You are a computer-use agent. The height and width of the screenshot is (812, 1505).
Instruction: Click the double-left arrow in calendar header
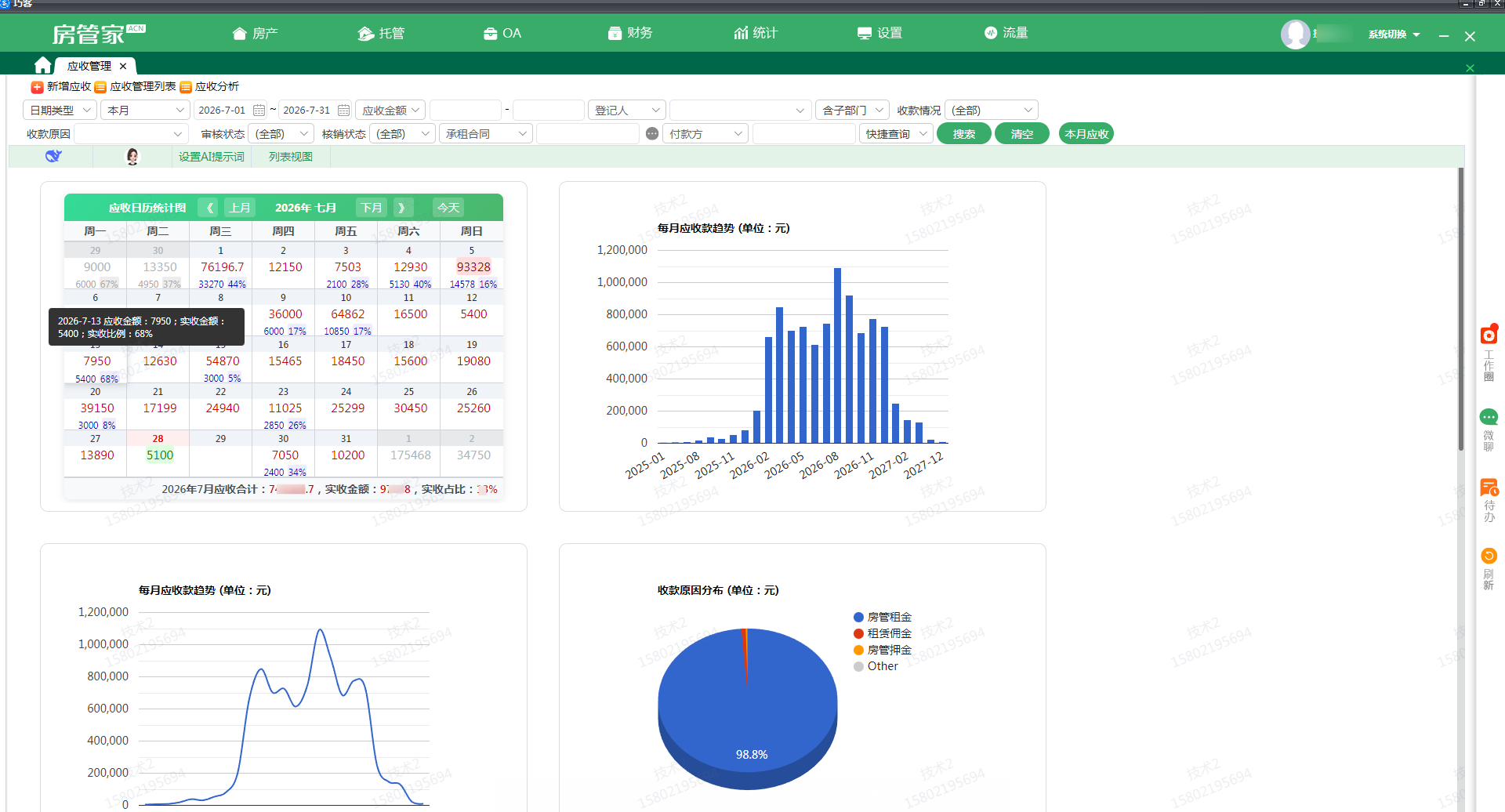coord(209,208)
